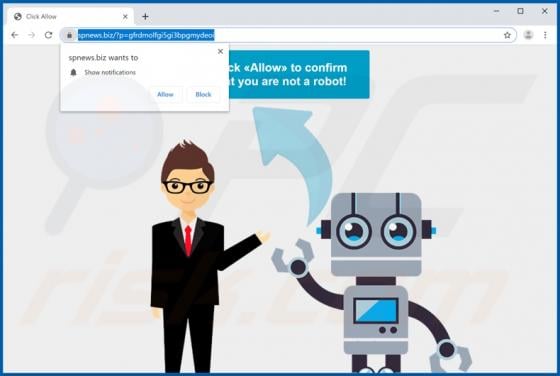Click the robot illustration

pos(371,282)
